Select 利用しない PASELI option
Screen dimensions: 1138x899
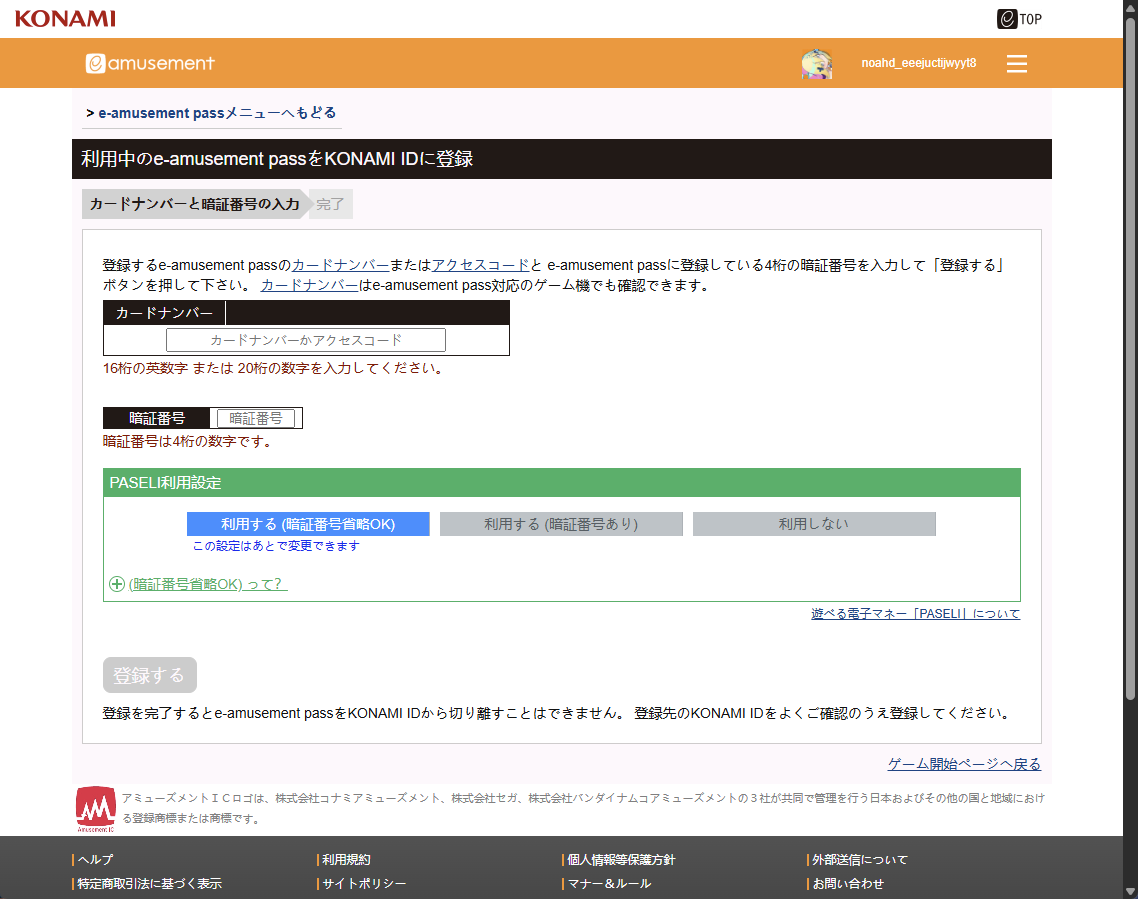click(x=814, y=524)
